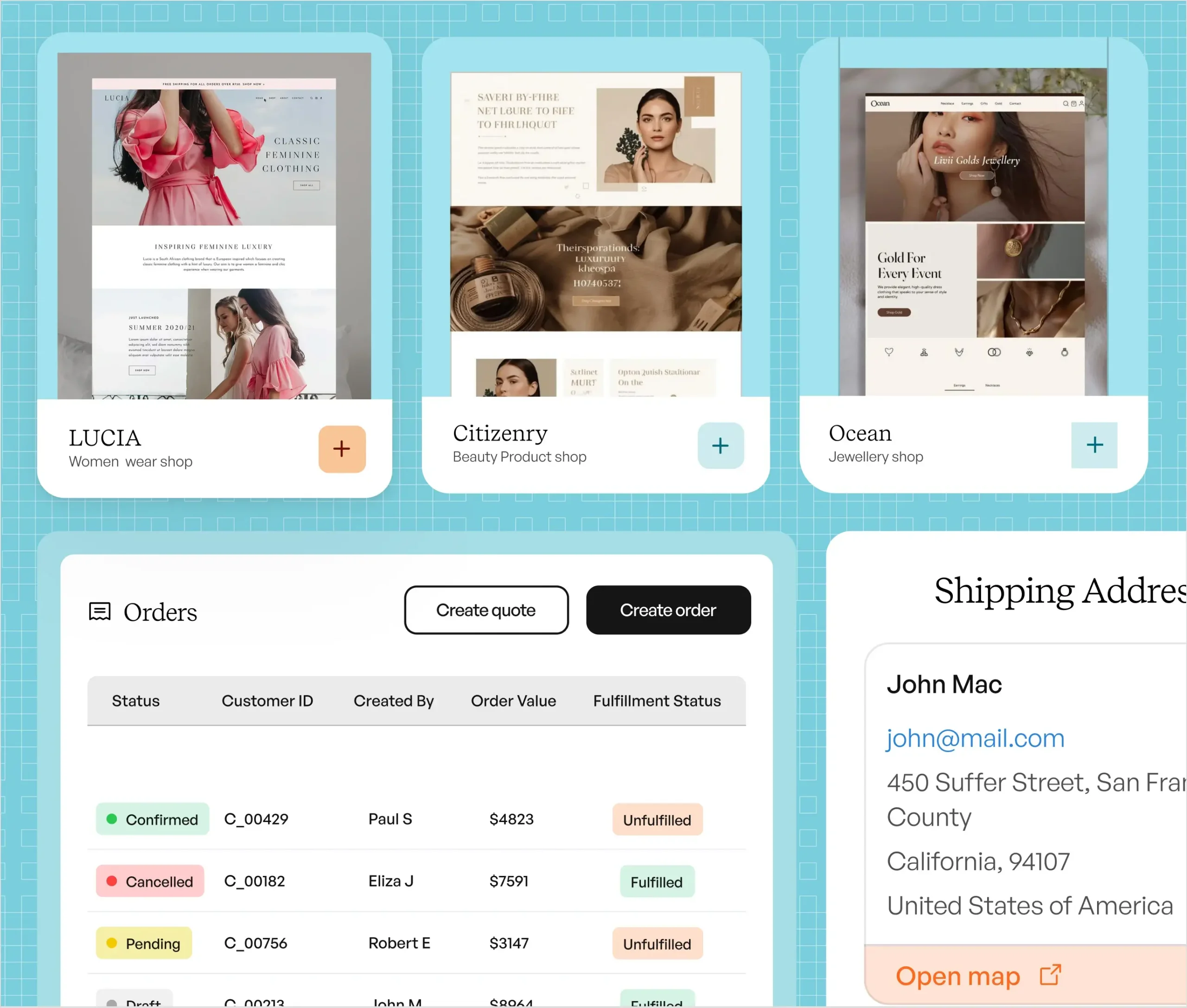The height and width of the screenshot is (1008, 1187).
Task: Click the Women wear shop subtitle
Action: tap(131, 462)
